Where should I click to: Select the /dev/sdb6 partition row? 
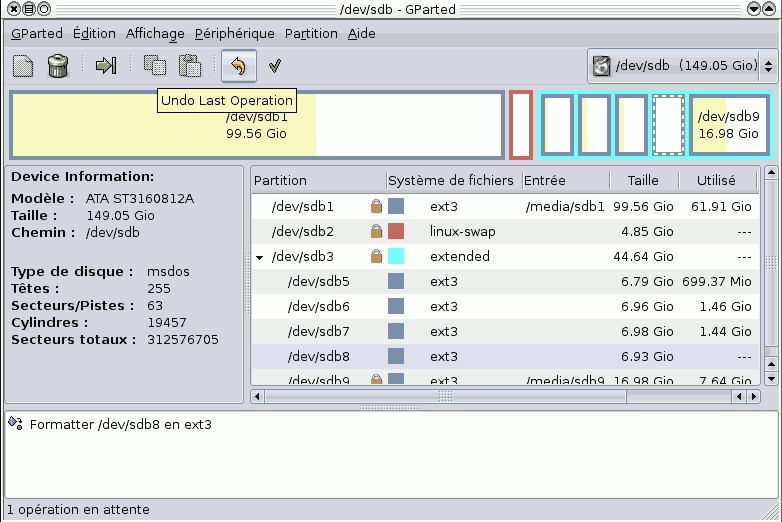320,307
